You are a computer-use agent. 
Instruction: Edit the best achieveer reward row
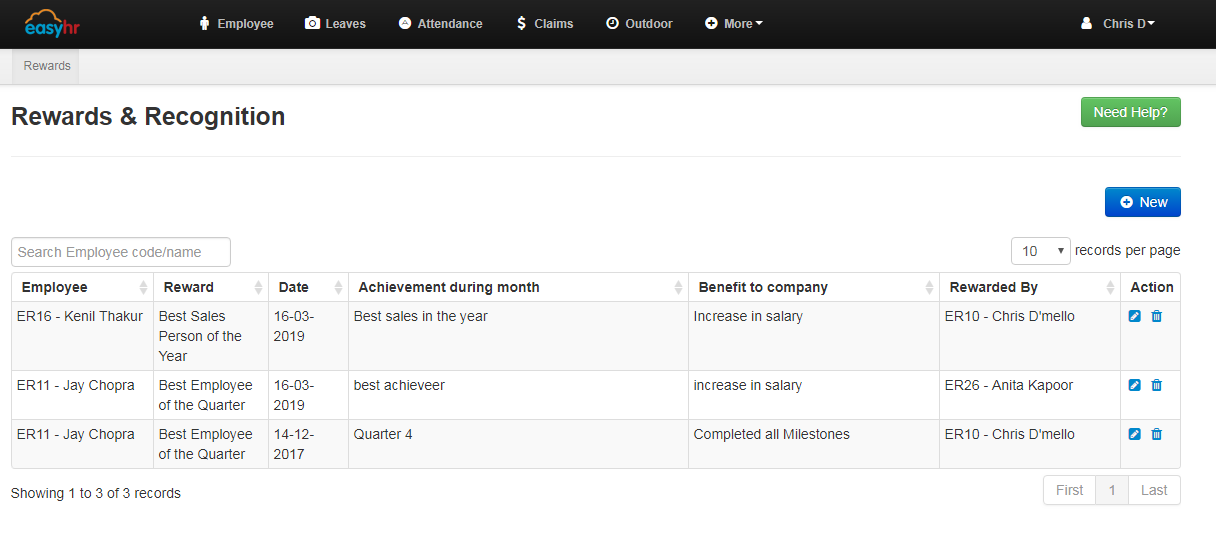(x=1134, y=385)
